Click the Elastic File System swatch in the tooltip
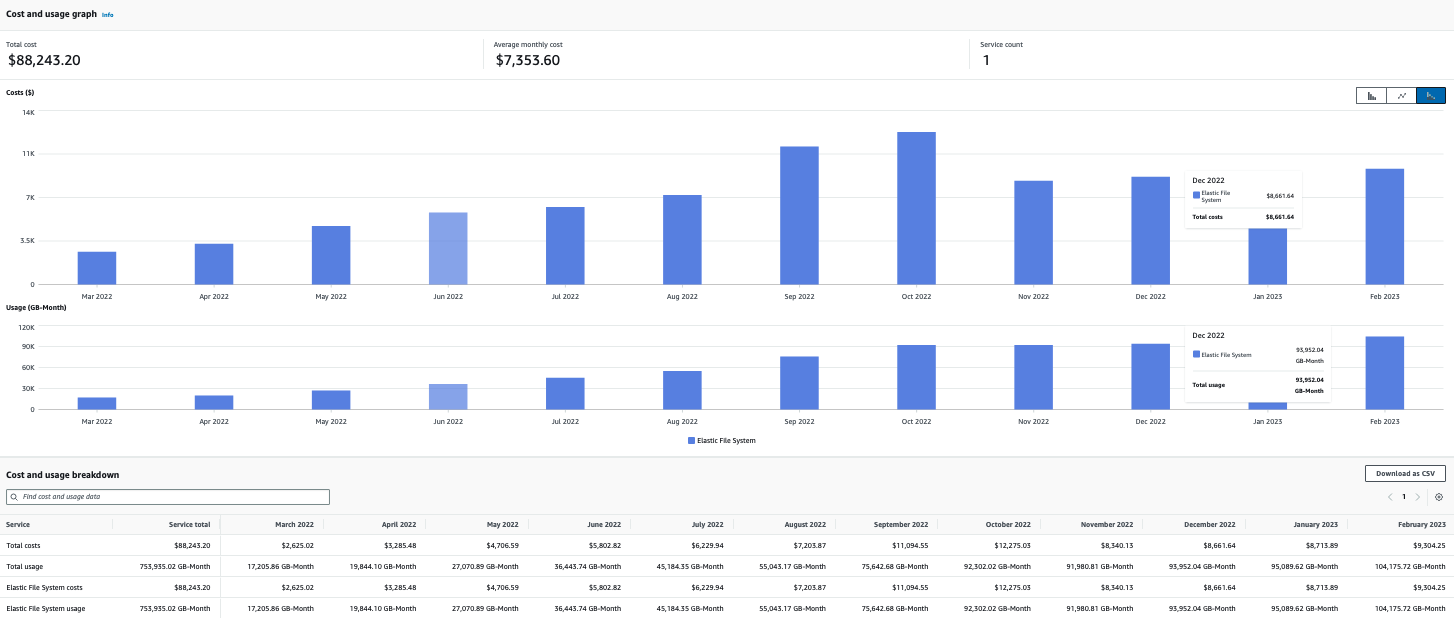 tap(1196, 195)
